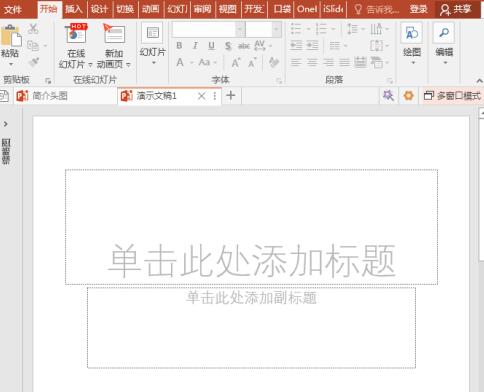The image size is (484, 392).
Task: Click the Bullets list icon
Action: tap(296, 29)
